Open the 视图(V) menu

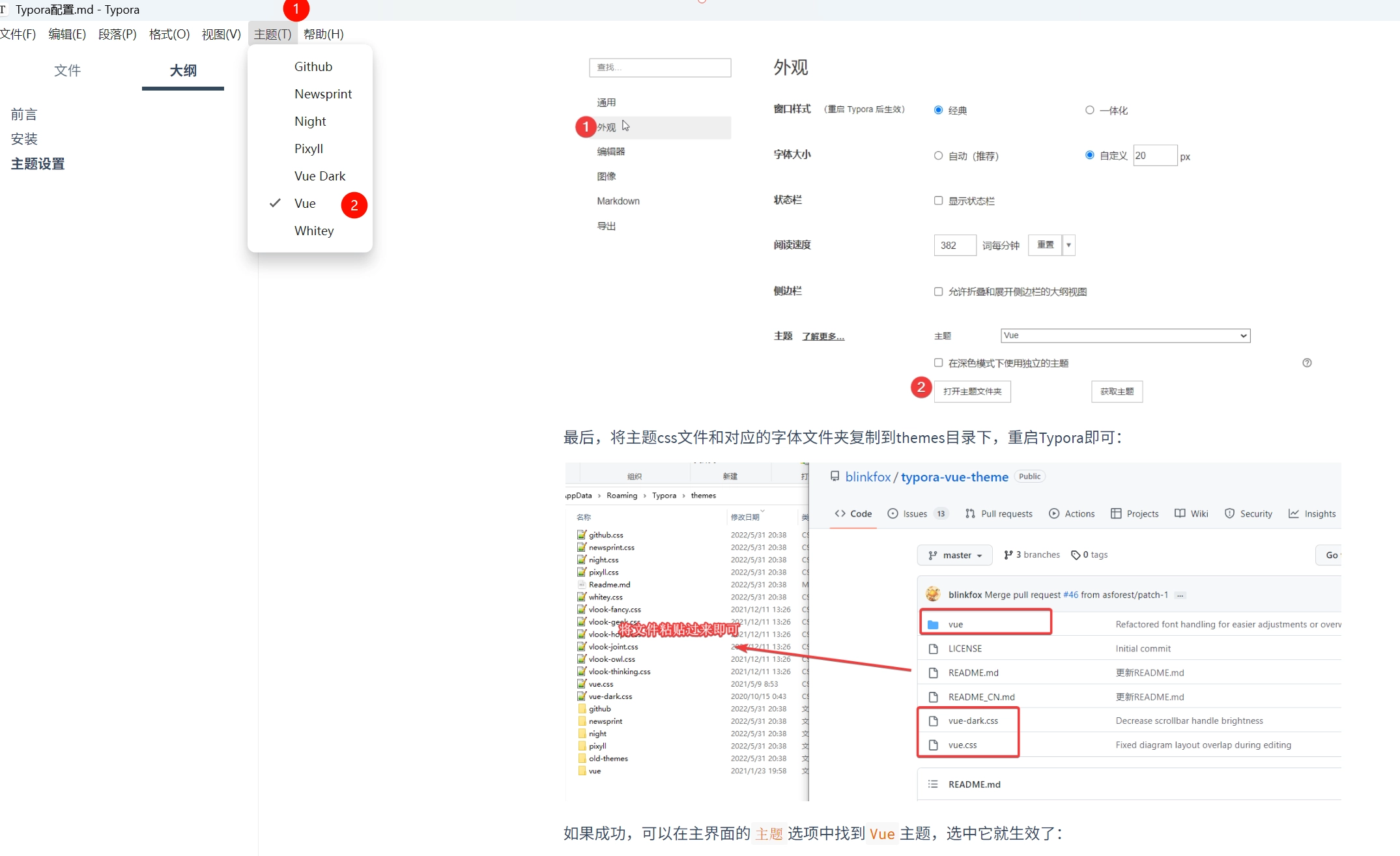[221, 34]
